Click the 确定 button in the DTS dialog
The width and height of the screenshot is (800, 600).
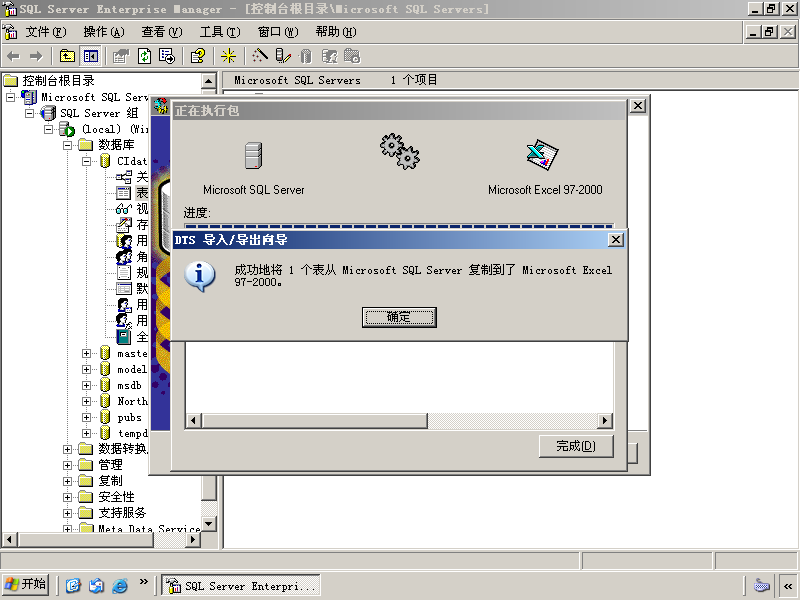coord(399,317)
